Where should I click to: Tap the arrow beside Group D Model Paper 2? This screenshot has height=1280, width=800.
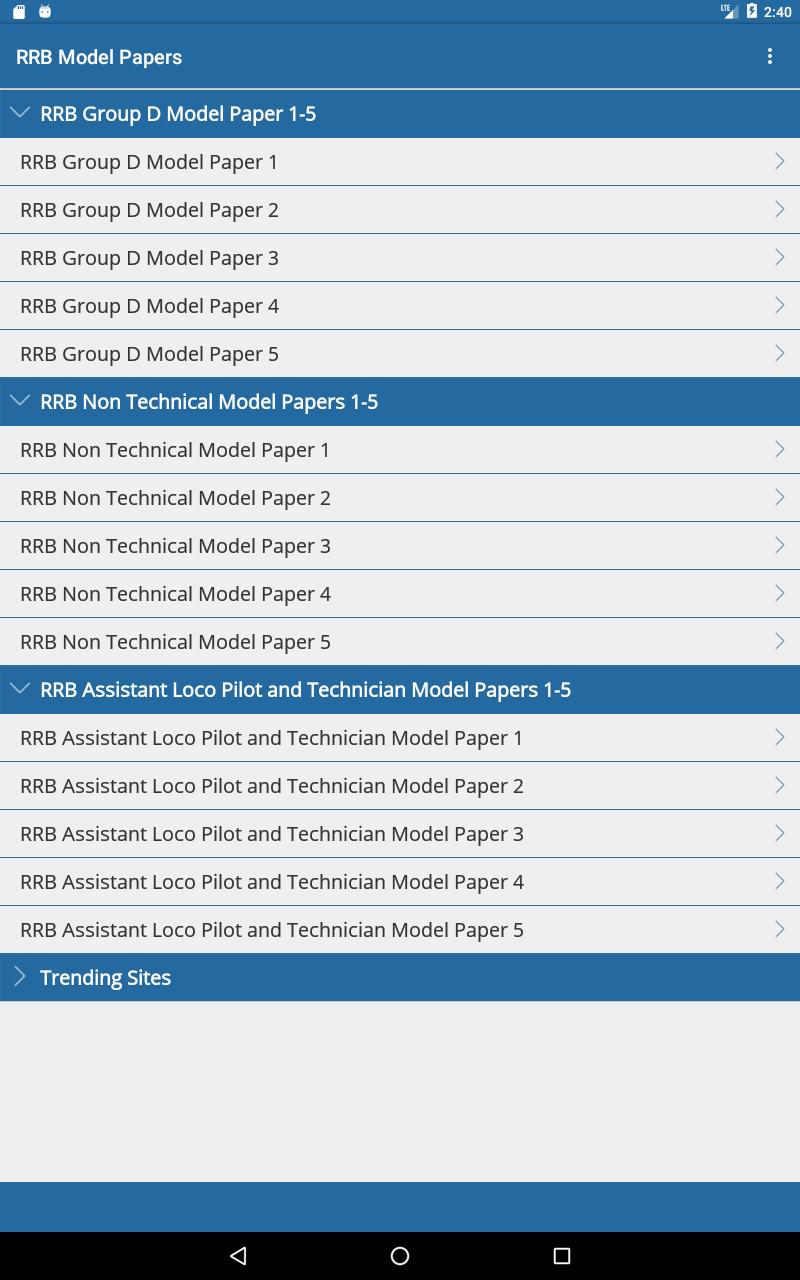(780, 209)
